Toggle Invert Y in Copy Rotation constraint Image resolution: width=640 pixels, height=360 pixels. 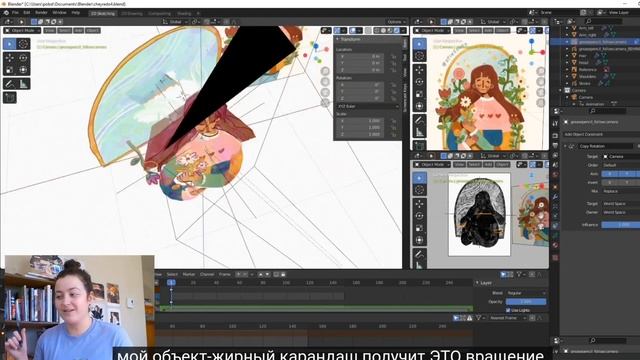point(627,182)
